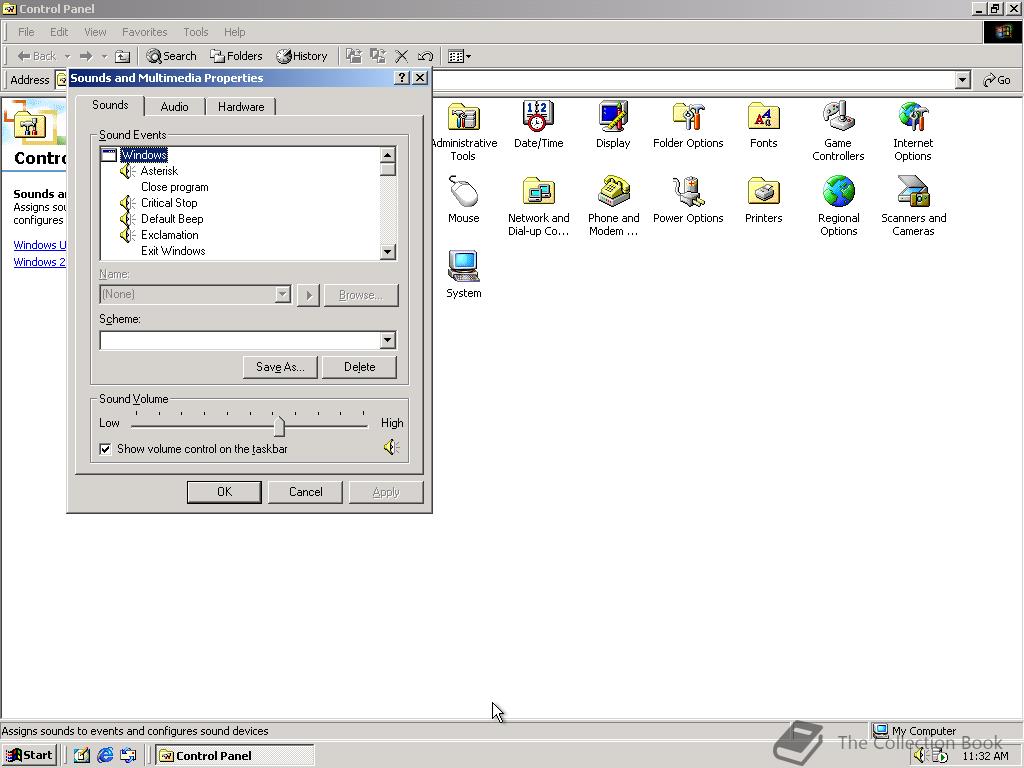Open the Help menu

click(x=234, y=32)
